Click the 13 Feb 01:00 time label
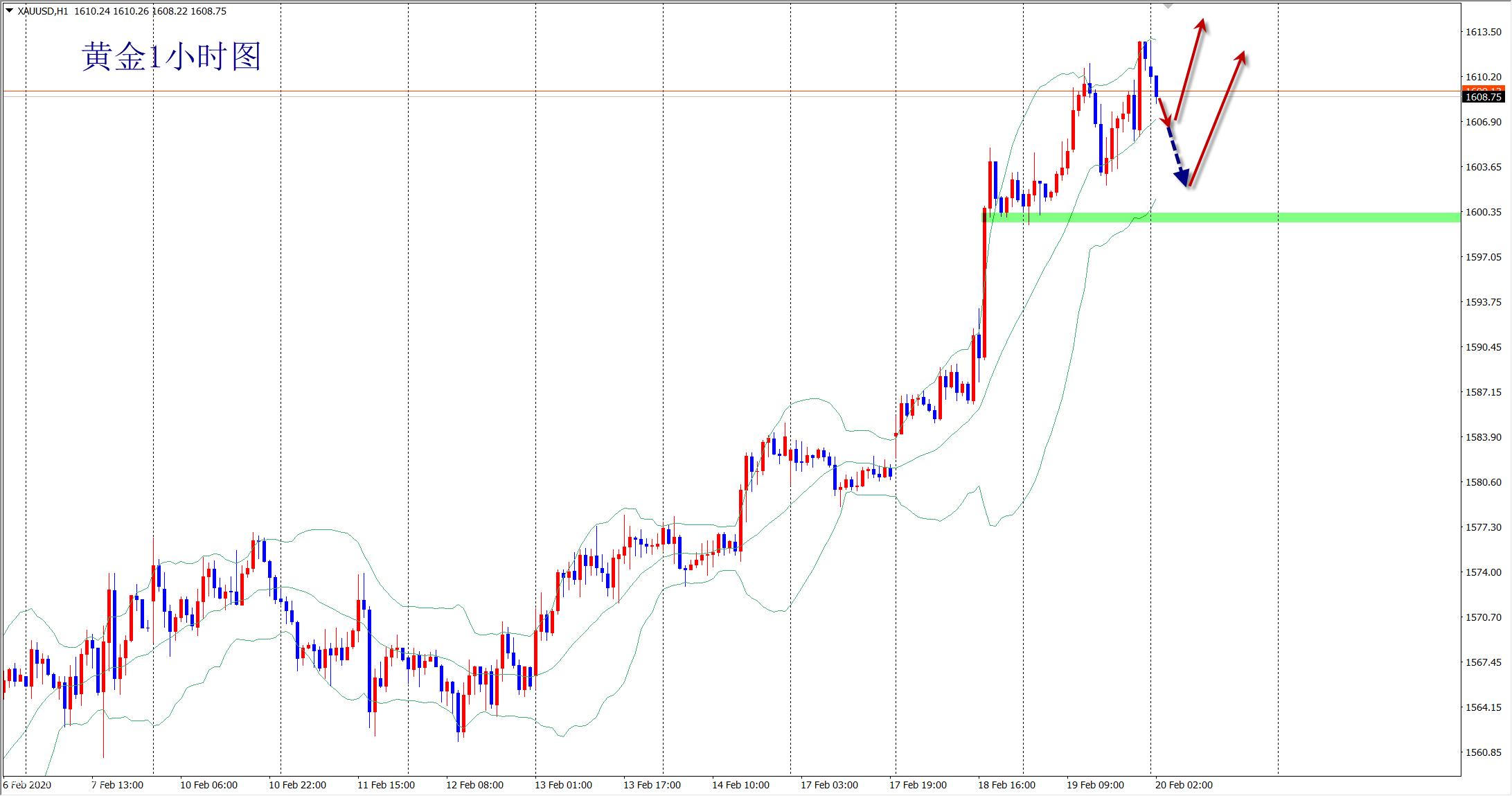 tap(563, 785)
